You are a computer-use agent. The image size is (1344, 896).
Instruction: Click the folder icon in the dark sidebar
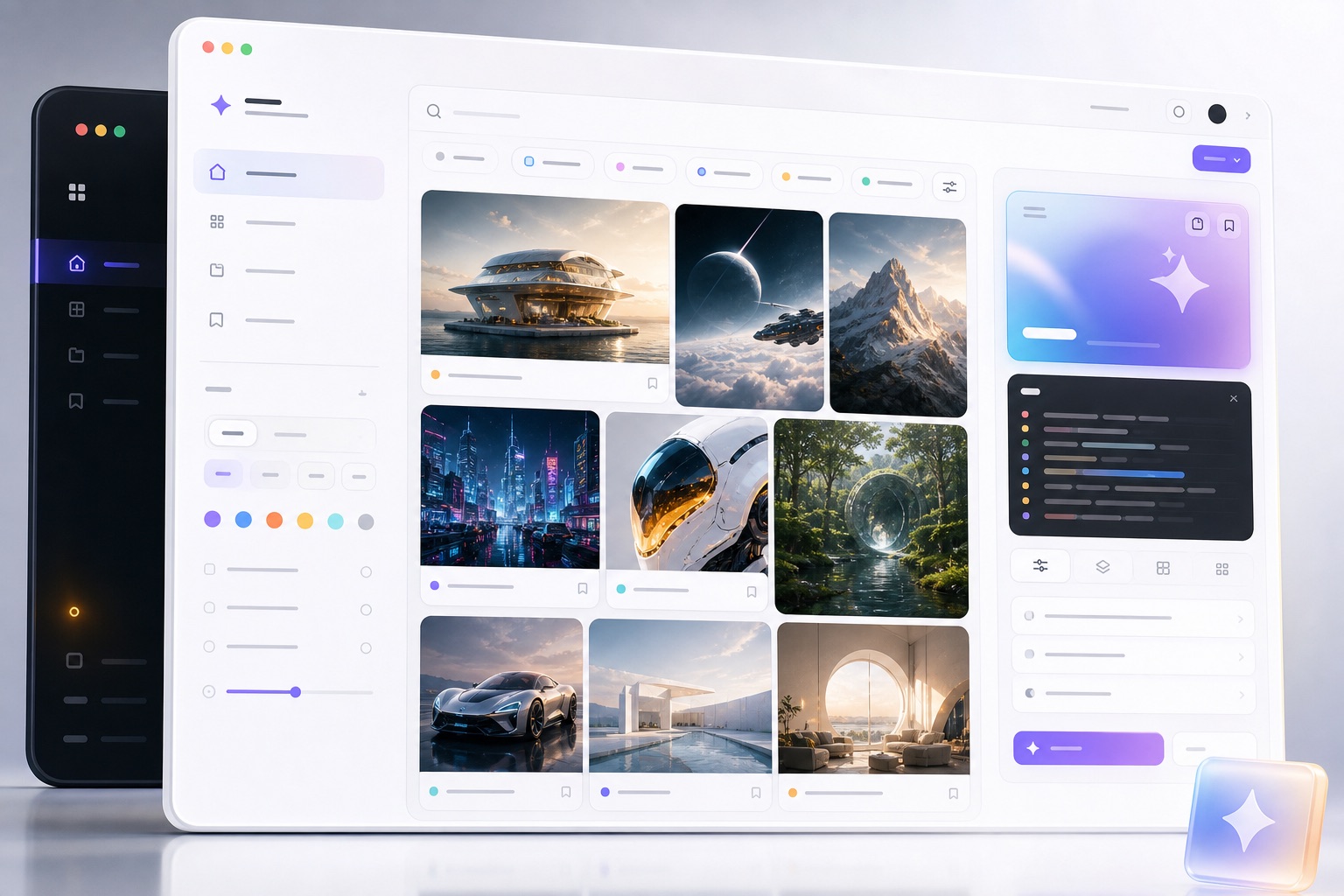[77, 354]
